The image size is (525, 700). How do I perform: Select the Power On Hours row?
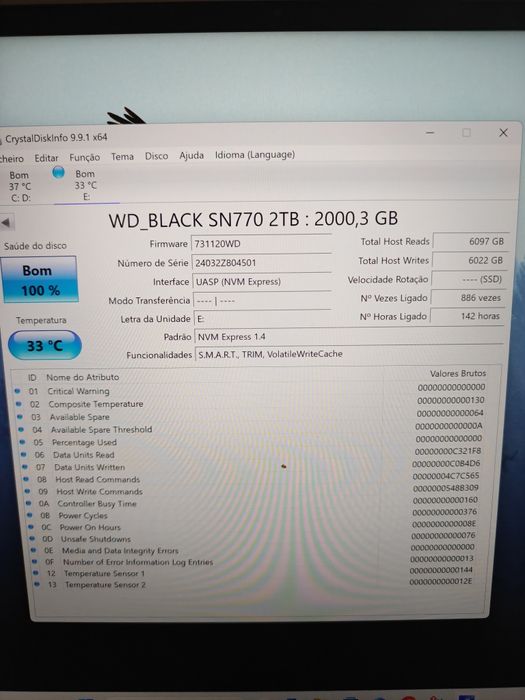254,525
